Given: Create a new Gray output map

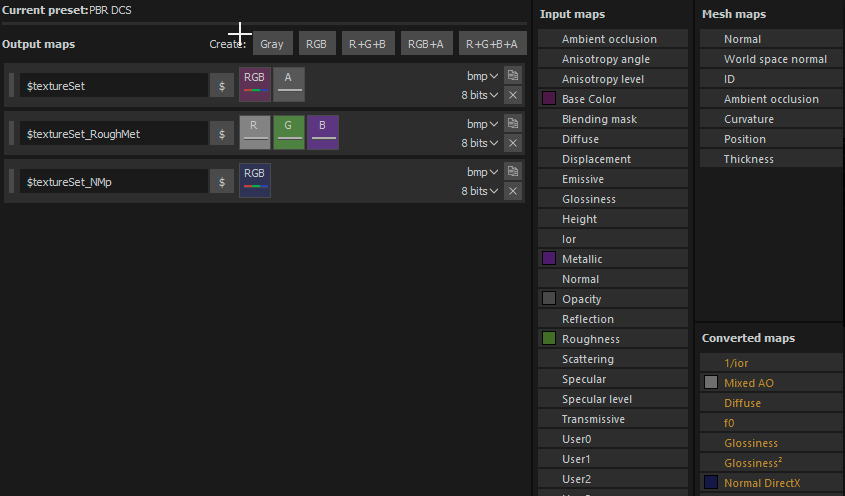Looking at the screenshot, I should (x=272, y=44).
